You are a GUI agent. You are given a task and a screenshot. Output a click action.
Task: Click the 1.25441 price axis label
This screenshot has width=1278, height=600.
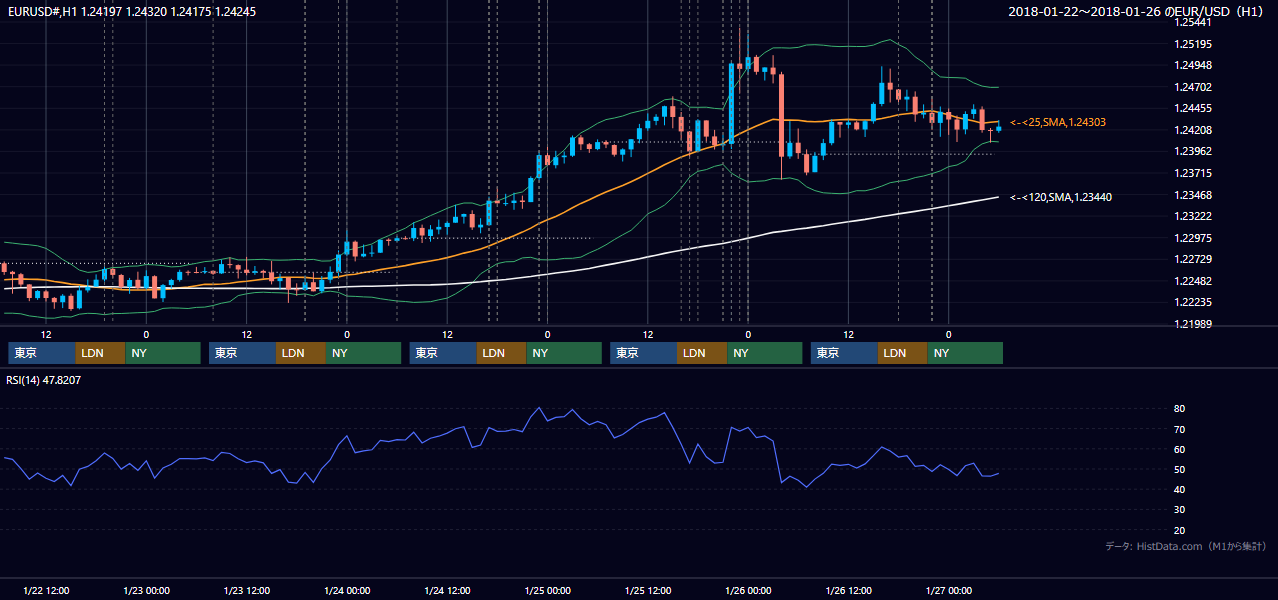(1193, 22)
